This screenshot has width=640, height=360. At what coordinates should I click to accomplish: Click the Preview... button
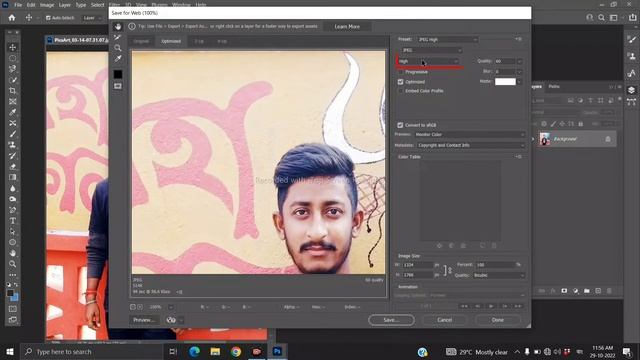(x=144, y=320)
